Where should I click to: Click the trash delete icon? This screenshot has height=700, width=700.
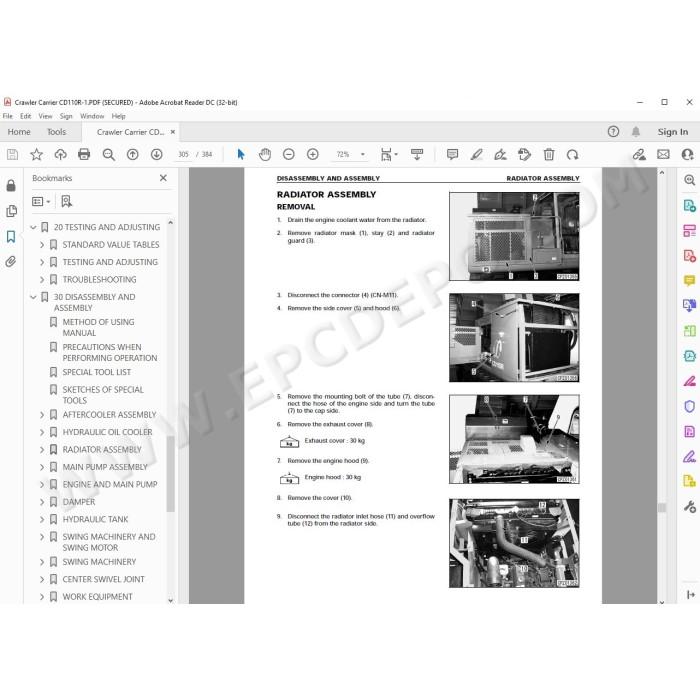tap(549, 154)
